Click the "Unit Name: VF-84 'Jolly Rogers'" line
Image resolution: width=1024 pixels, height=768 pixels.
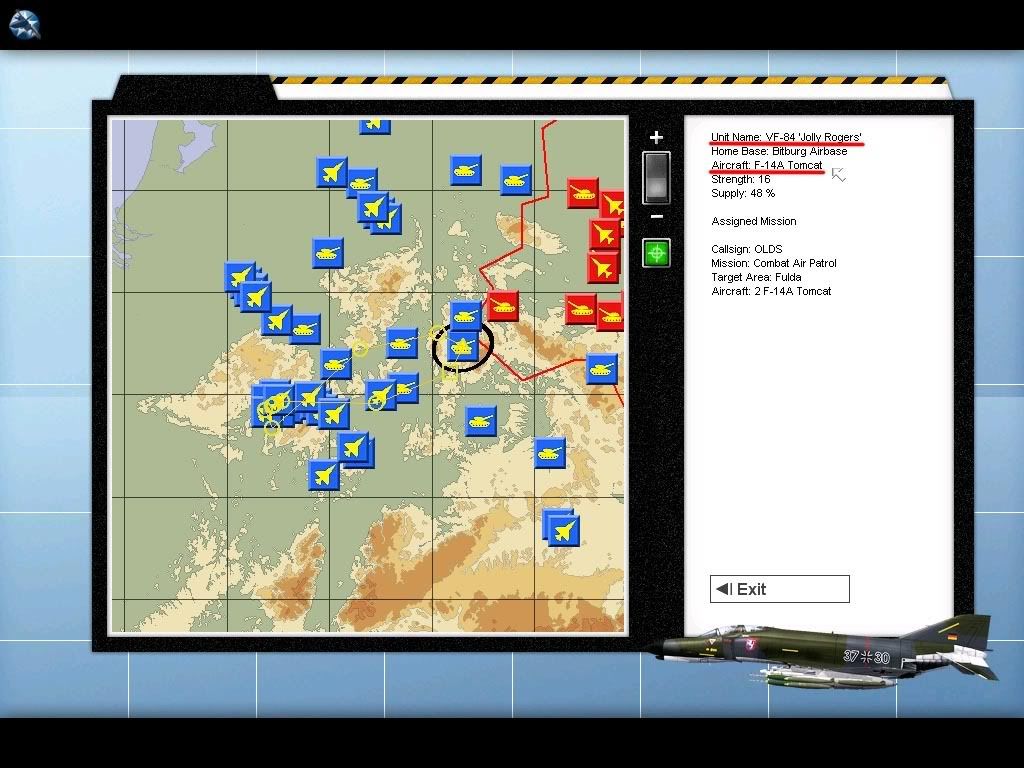[786, 137]
